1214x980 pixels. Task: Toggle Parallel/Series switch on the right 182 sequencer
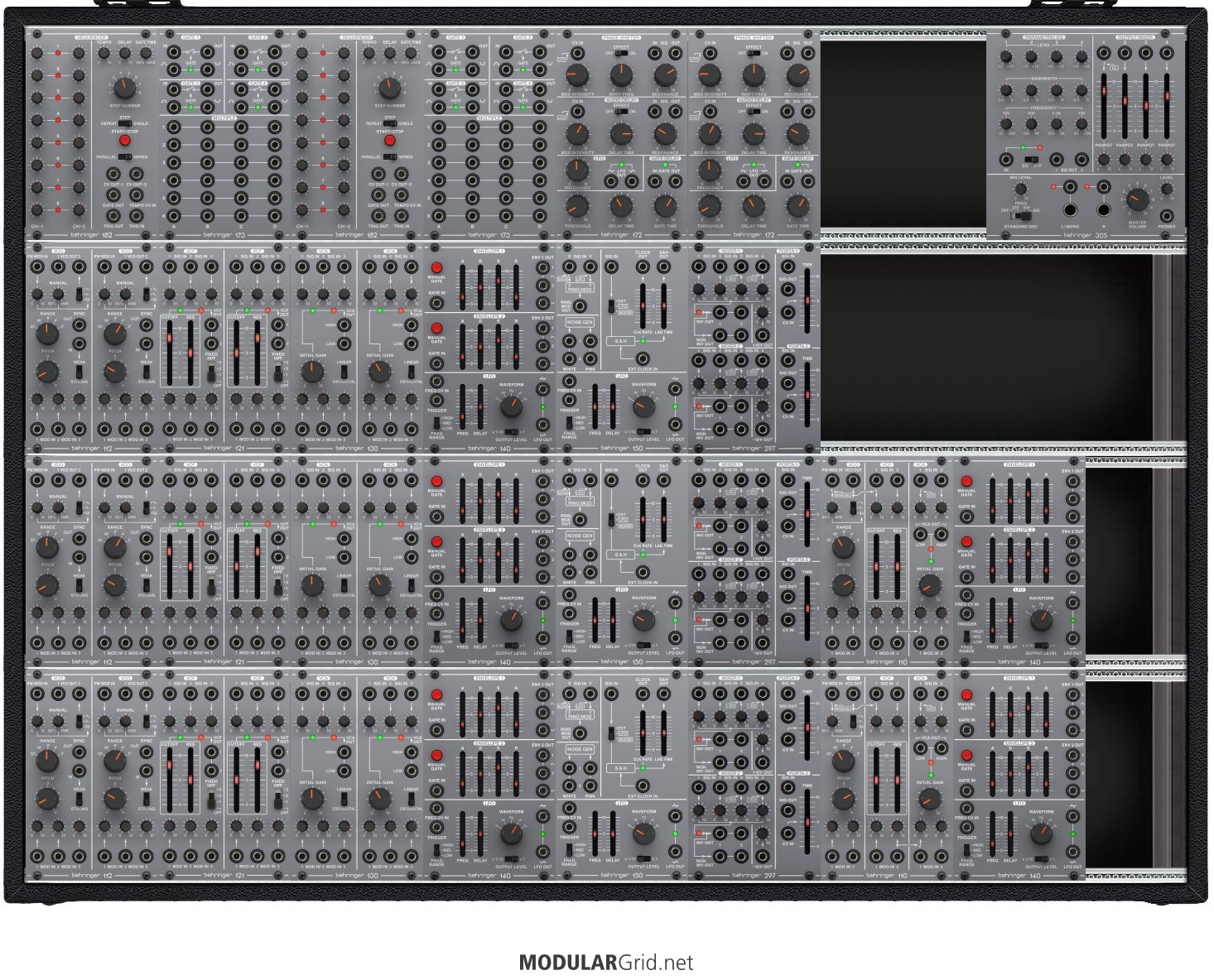tap(390, 156)
